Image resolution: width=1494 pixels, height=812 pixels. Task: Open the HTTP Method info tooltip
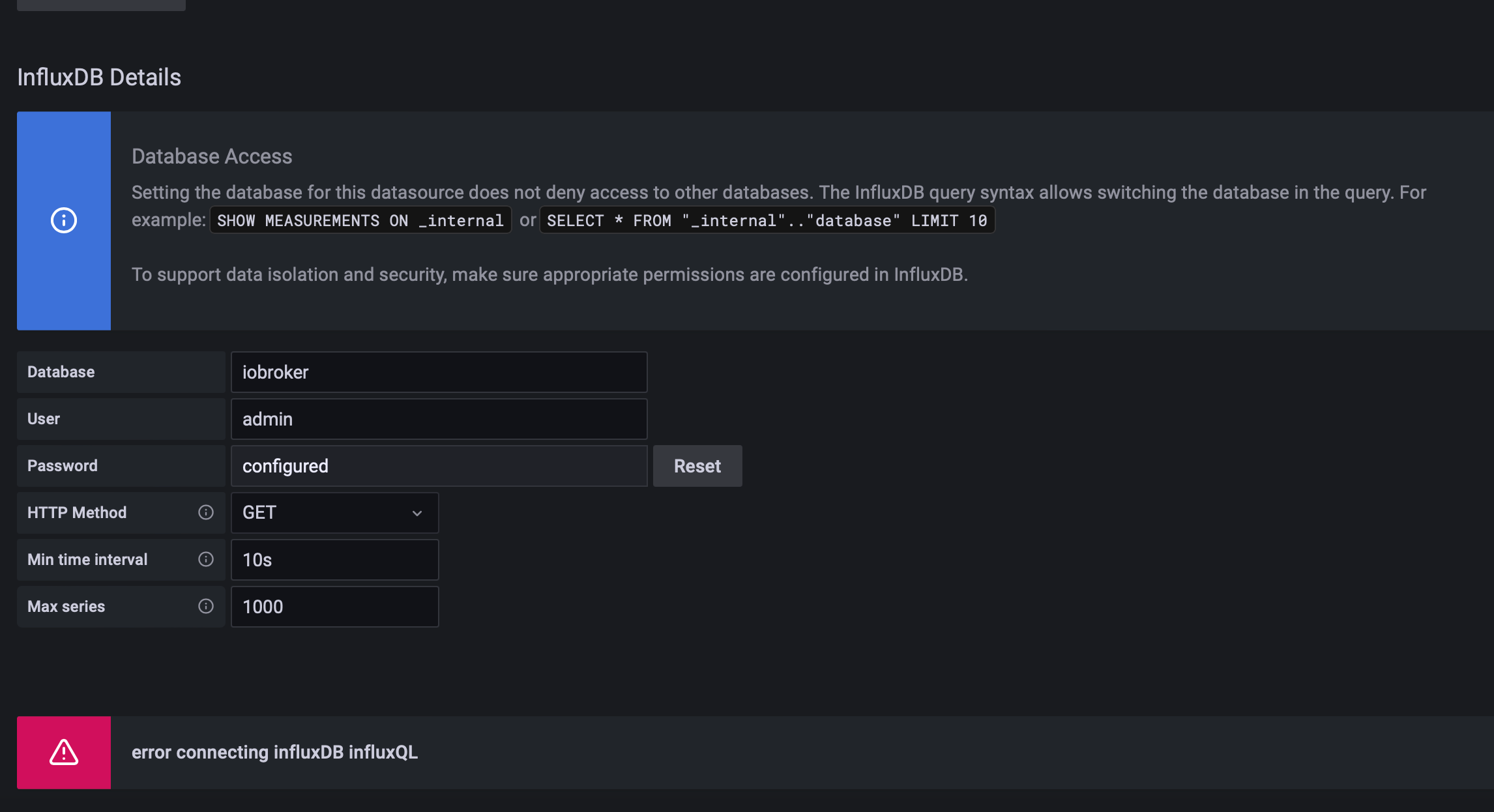(206, 512)
